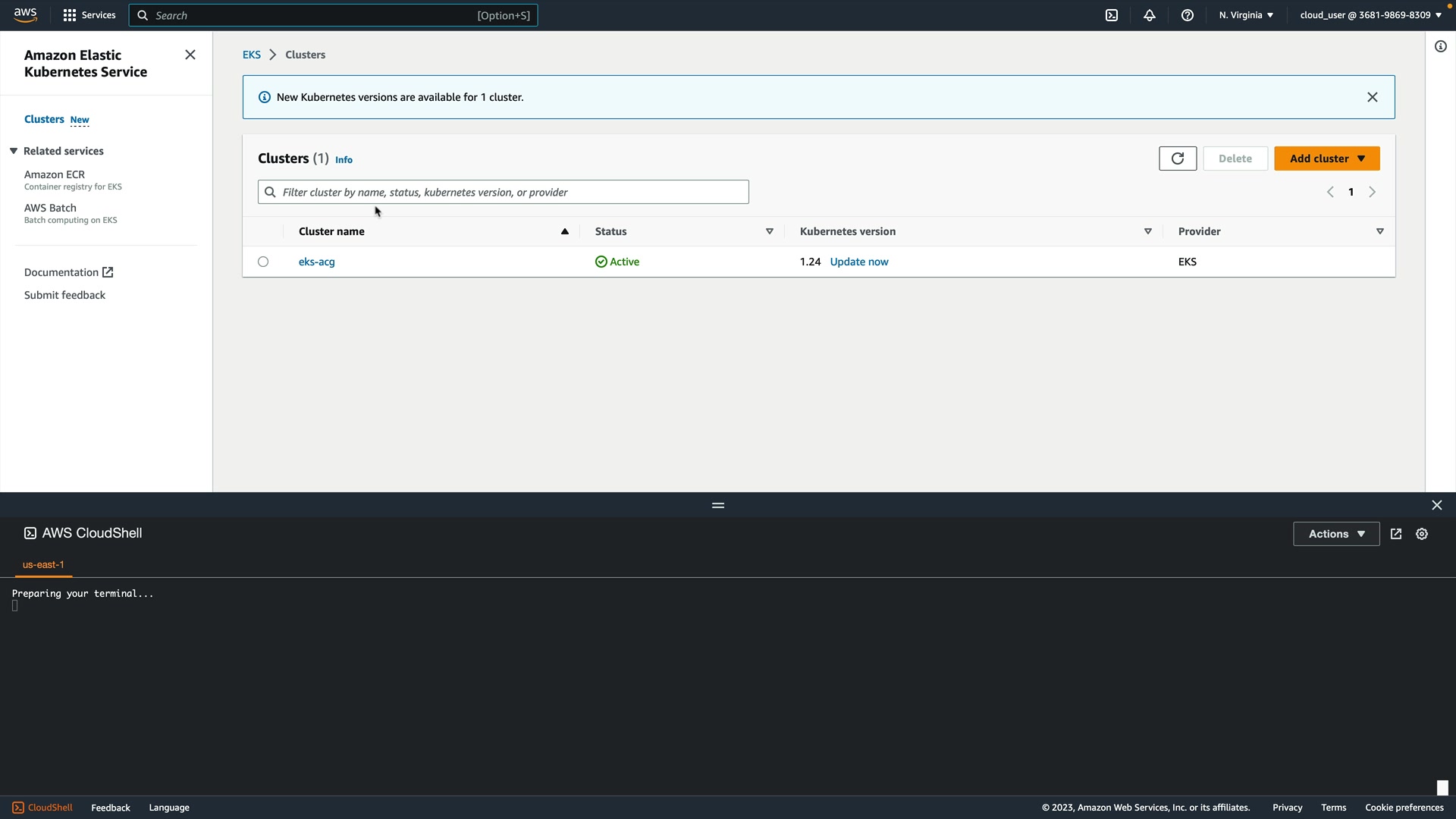Image resolution: width=1456 pixels, height=819 pixels.
Task: Expand the CloudShell Actions menu
Action: pyautogui.click(x=1336, y=534)
